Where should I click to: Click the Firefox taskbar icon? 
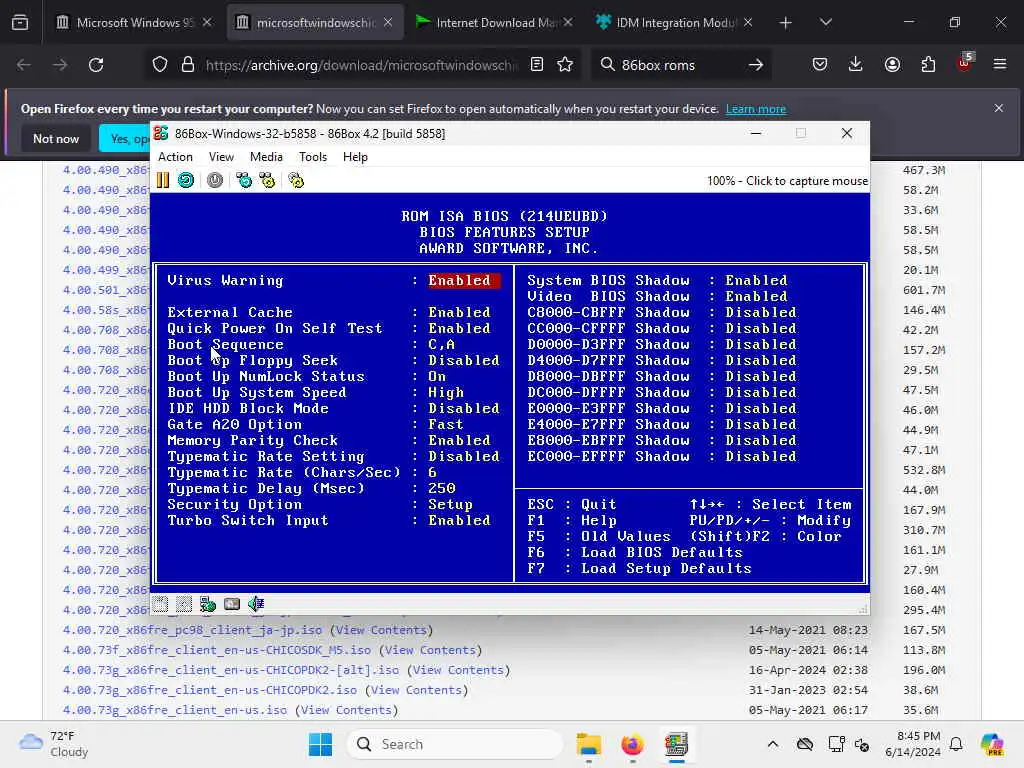pyautogui.click(x=632, y=744)
